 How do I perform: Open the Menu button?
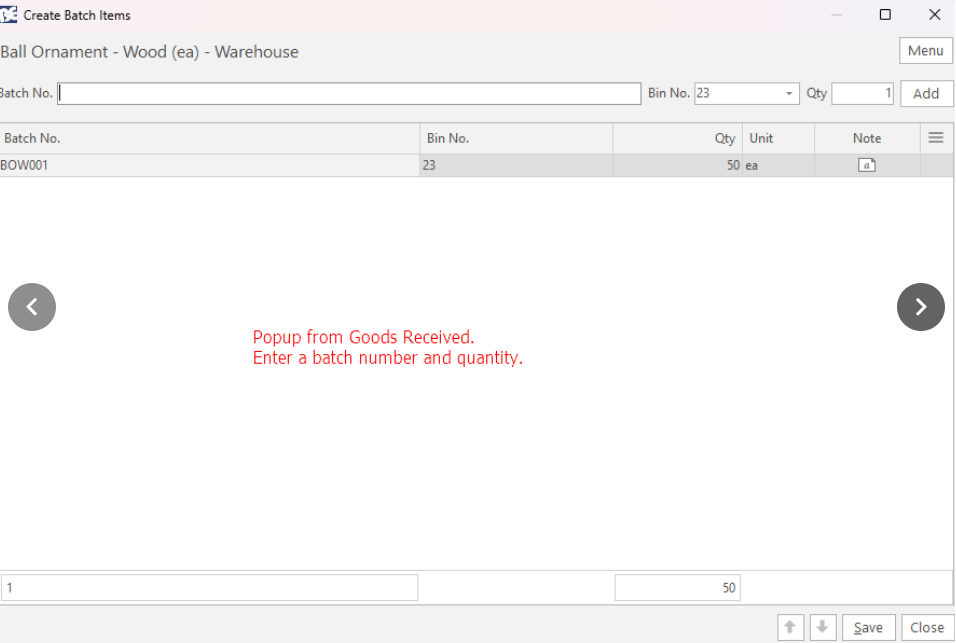(926, 51)
